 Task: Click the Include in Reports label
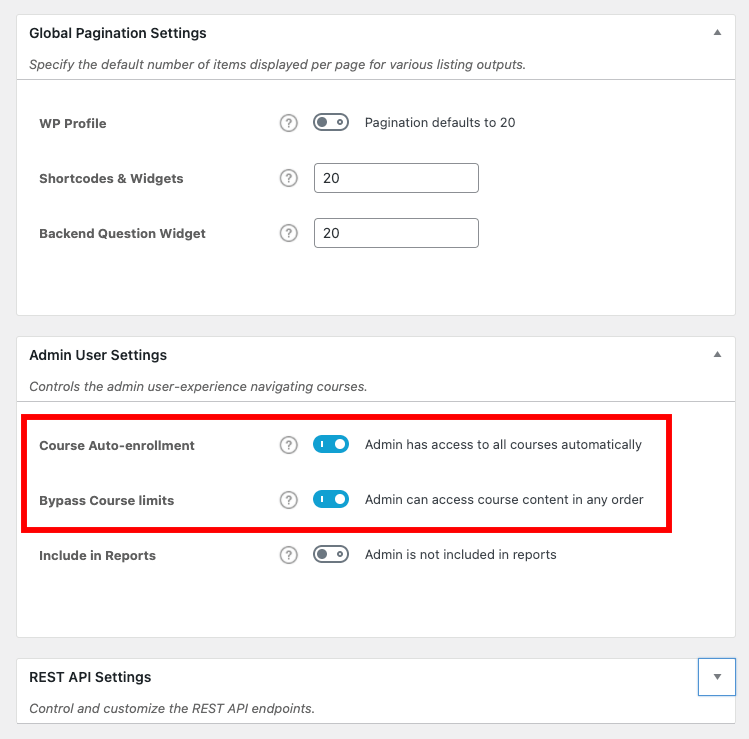click(x=97, y=555)
